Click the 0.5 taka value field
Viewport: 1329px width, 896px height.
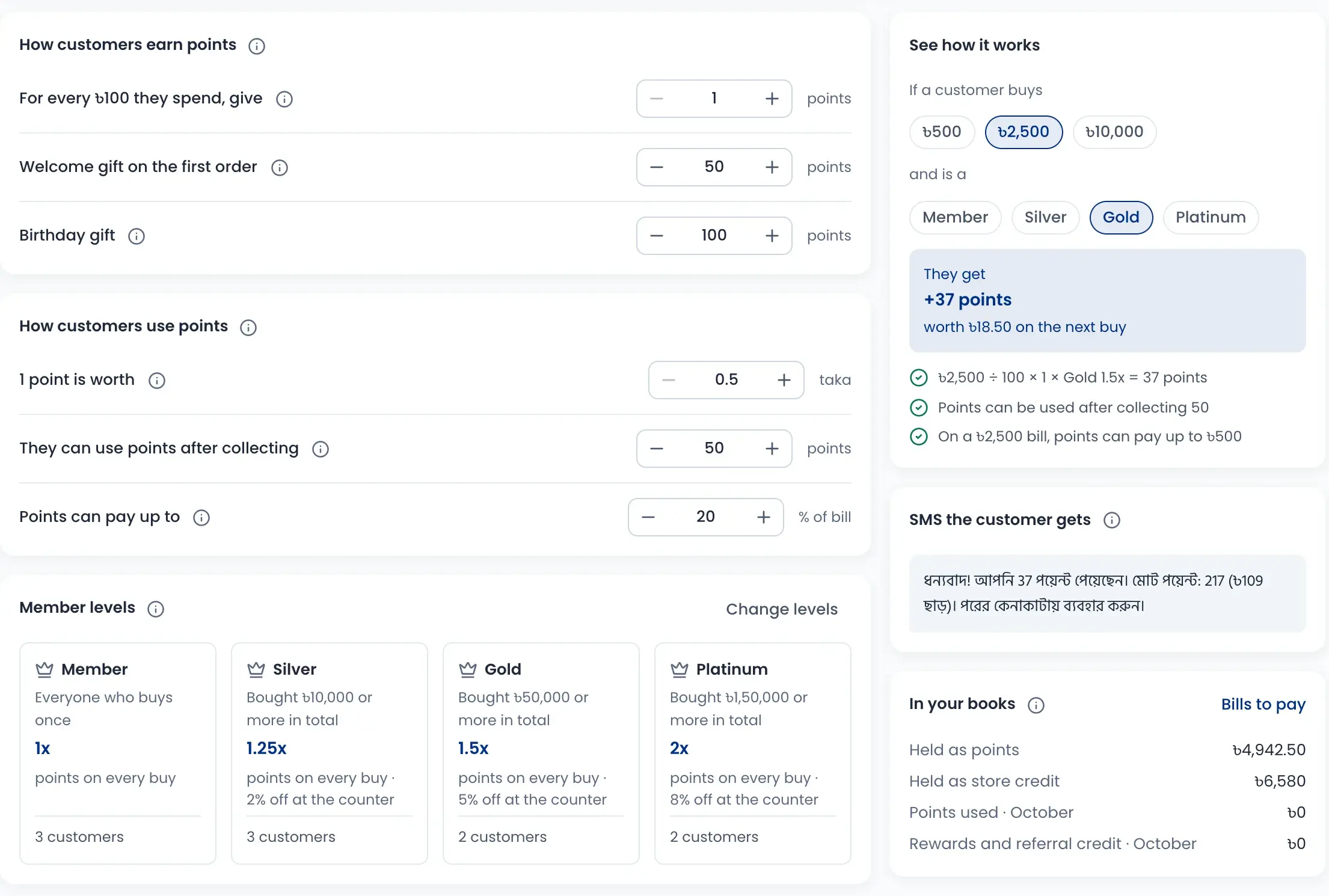726,380
